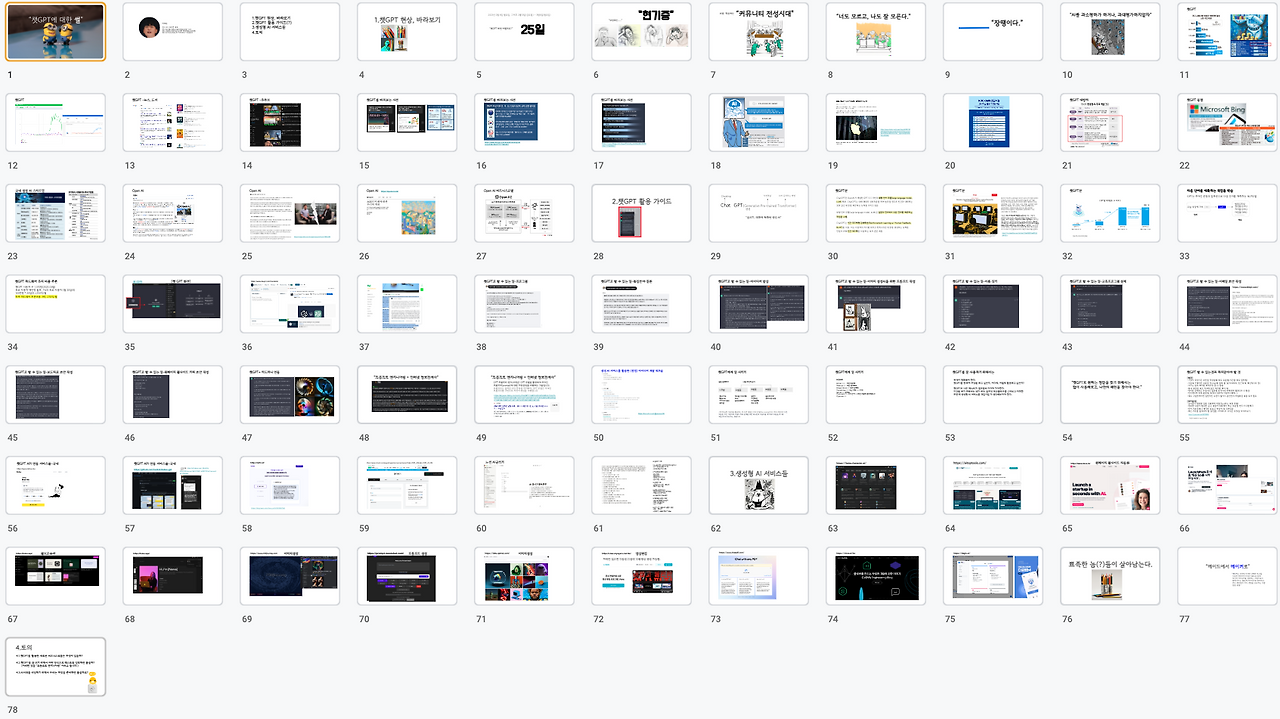The width and height of the screenshot is (1280, 719).
Task: Select slide 3 table of contents thumbnail
Action: (290, 31)
